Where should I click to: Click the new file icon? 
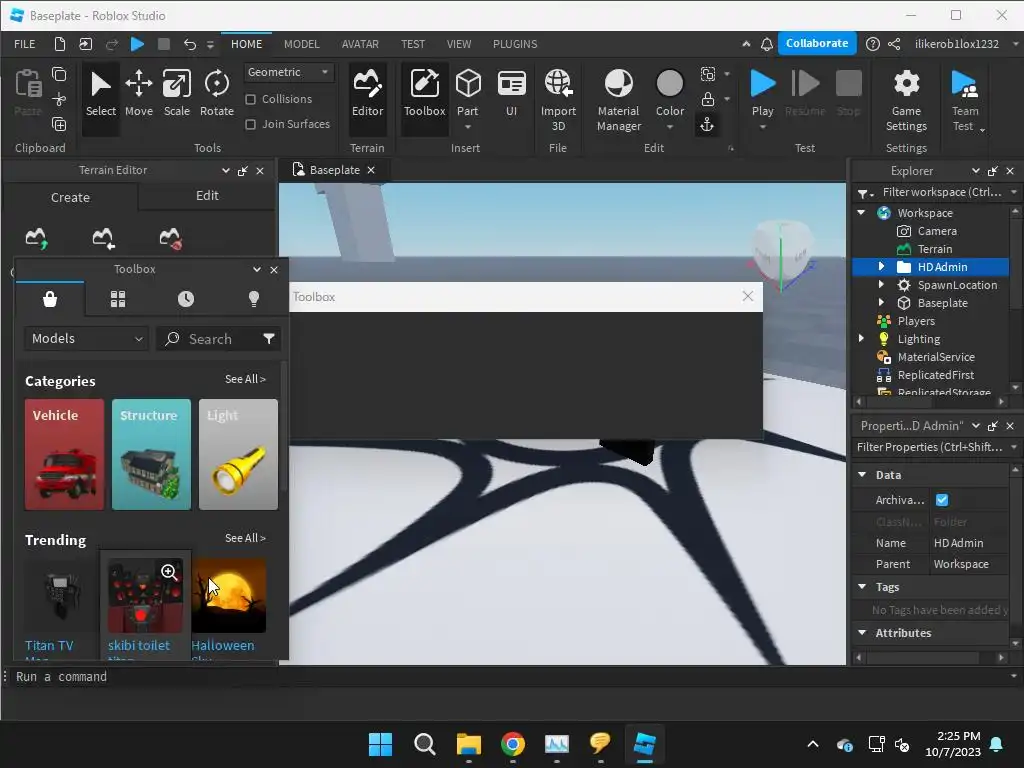click(x=59, y=44)
